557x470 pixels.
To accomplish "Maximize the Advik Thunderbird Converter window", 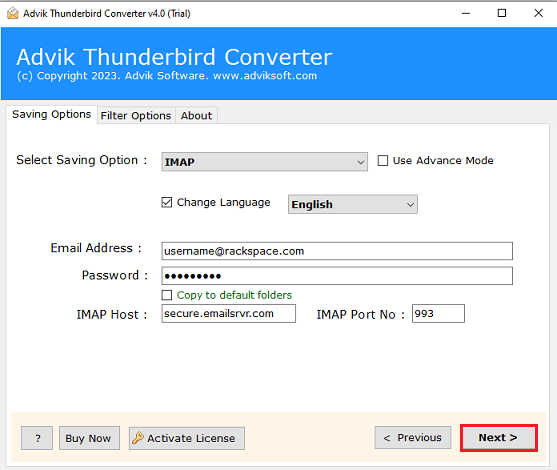I will coord(502,13).
